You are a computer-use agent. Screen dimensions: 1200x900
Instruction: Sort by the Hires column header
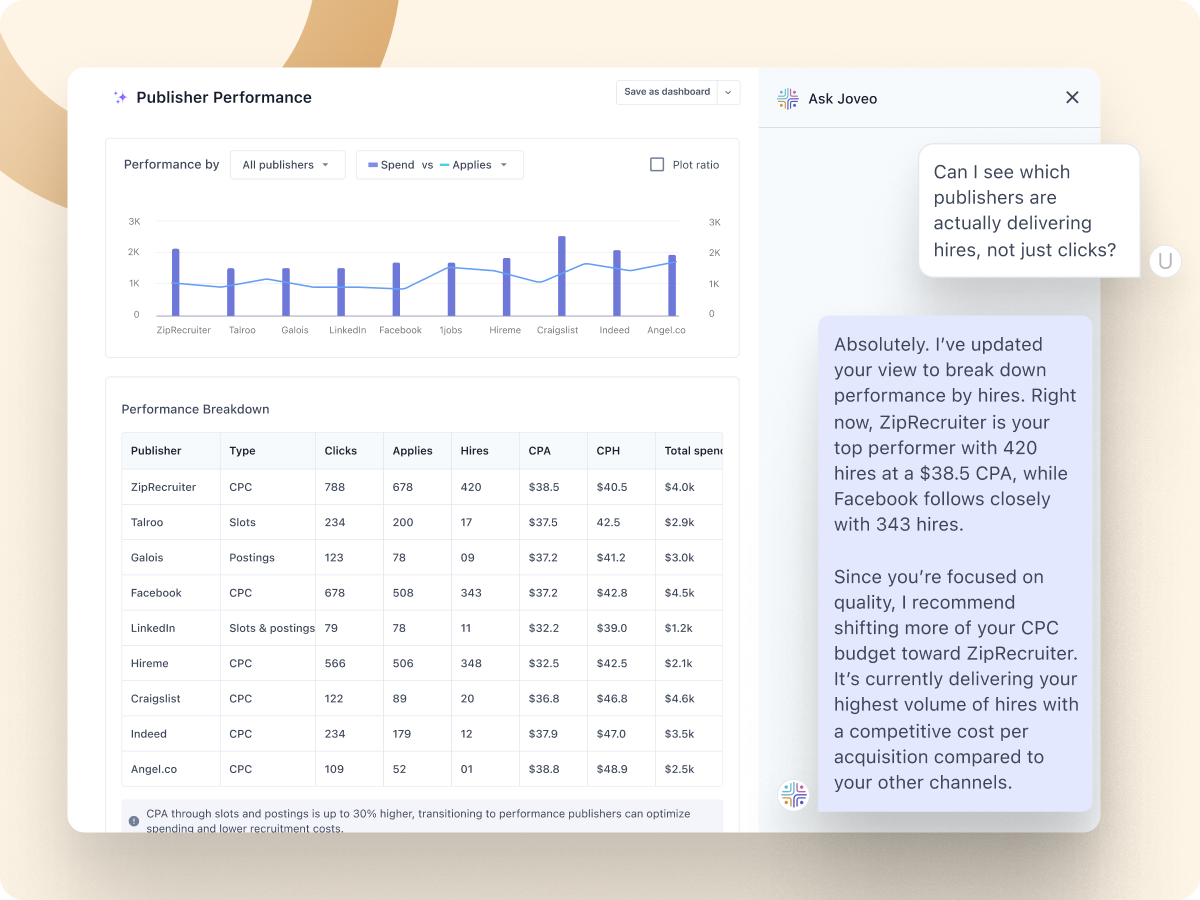[474, 451]
